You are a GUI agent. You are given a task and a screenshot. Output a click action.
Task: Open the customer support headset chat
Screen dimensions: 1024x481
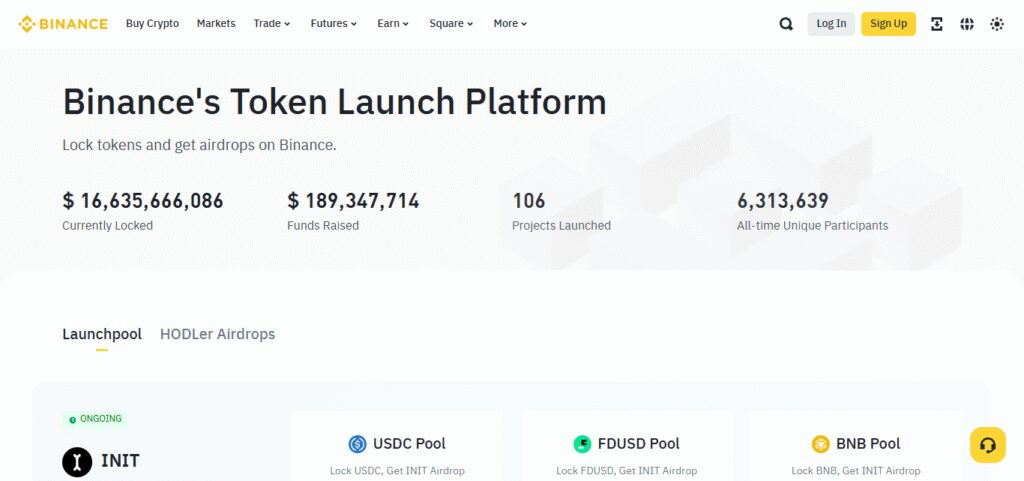(987, 445)
